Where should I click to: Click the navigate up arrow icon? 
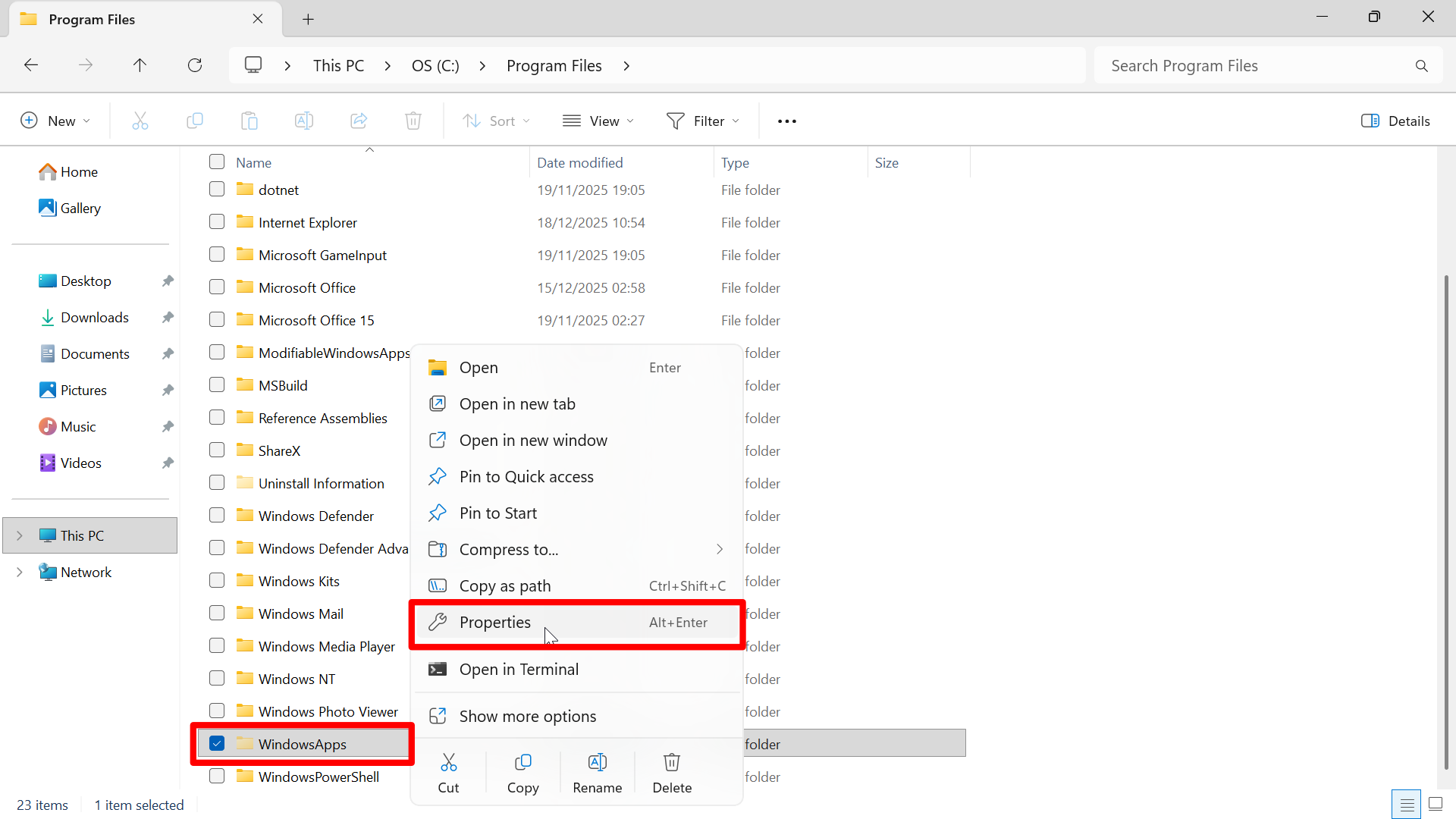coord(140,64)
